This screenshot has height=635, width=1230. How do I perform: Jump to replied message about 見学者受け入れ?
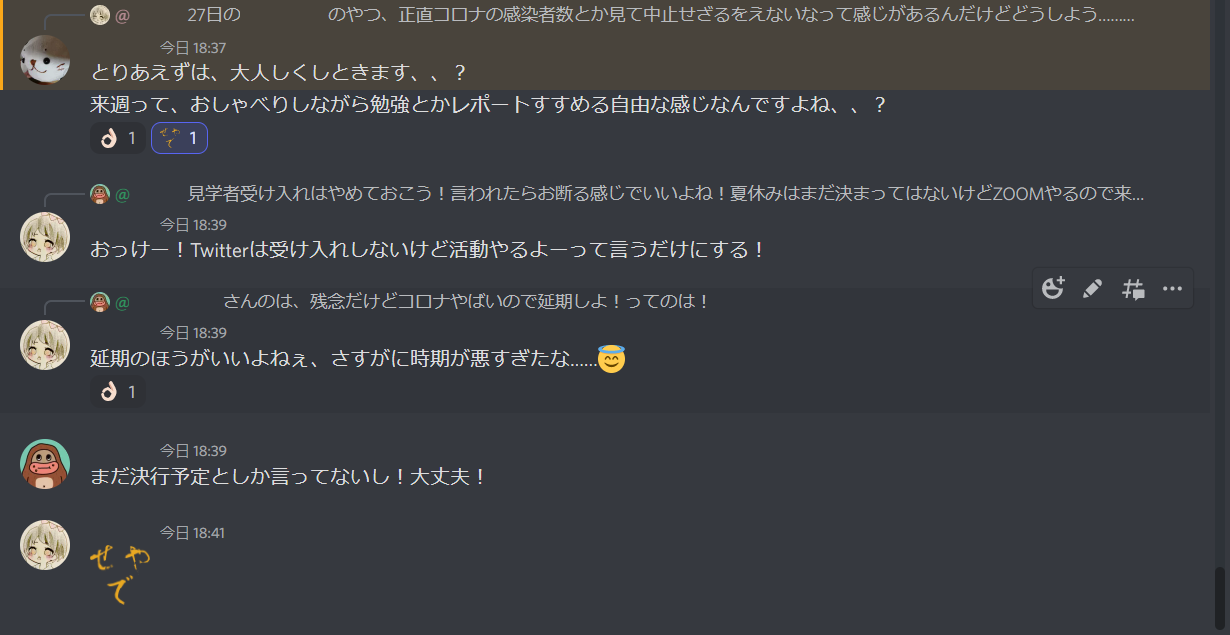tap(666, 194)
